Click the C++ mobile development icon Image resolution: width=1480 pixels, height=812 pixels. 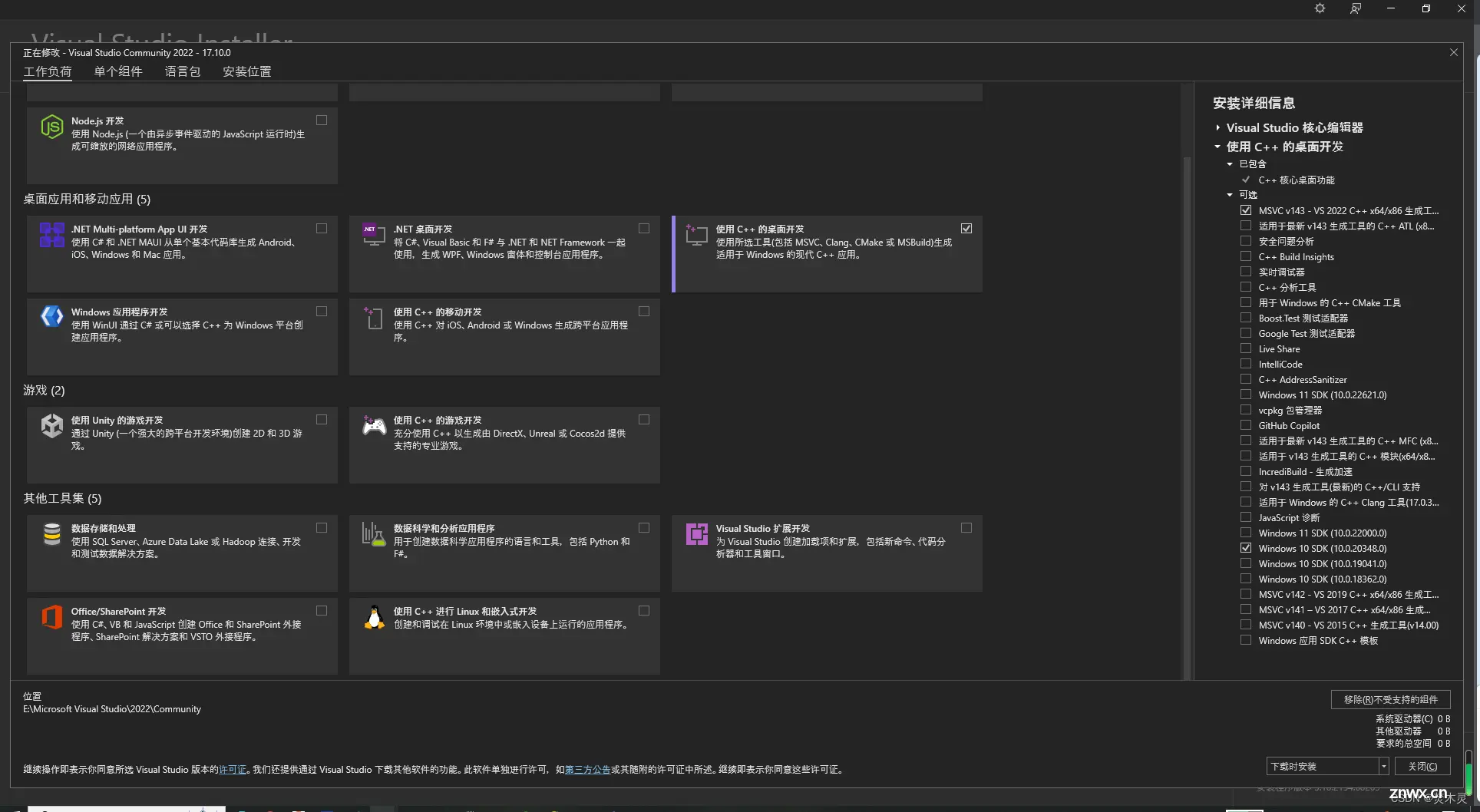pyautogui.click(x=374, y=318)
